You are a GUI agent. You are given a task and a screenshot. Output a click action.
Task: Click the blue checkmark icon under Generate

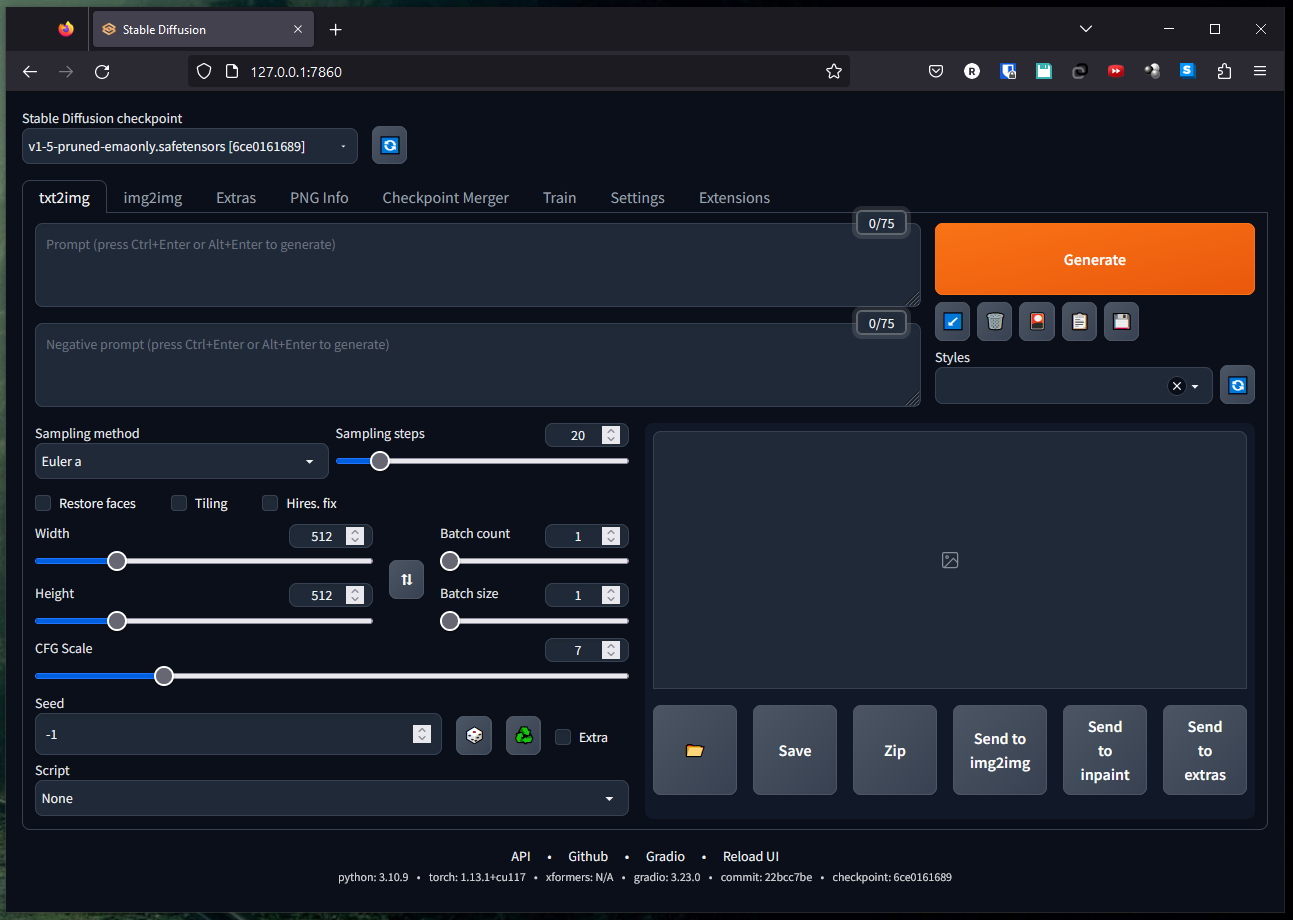[x=952, y=322]
